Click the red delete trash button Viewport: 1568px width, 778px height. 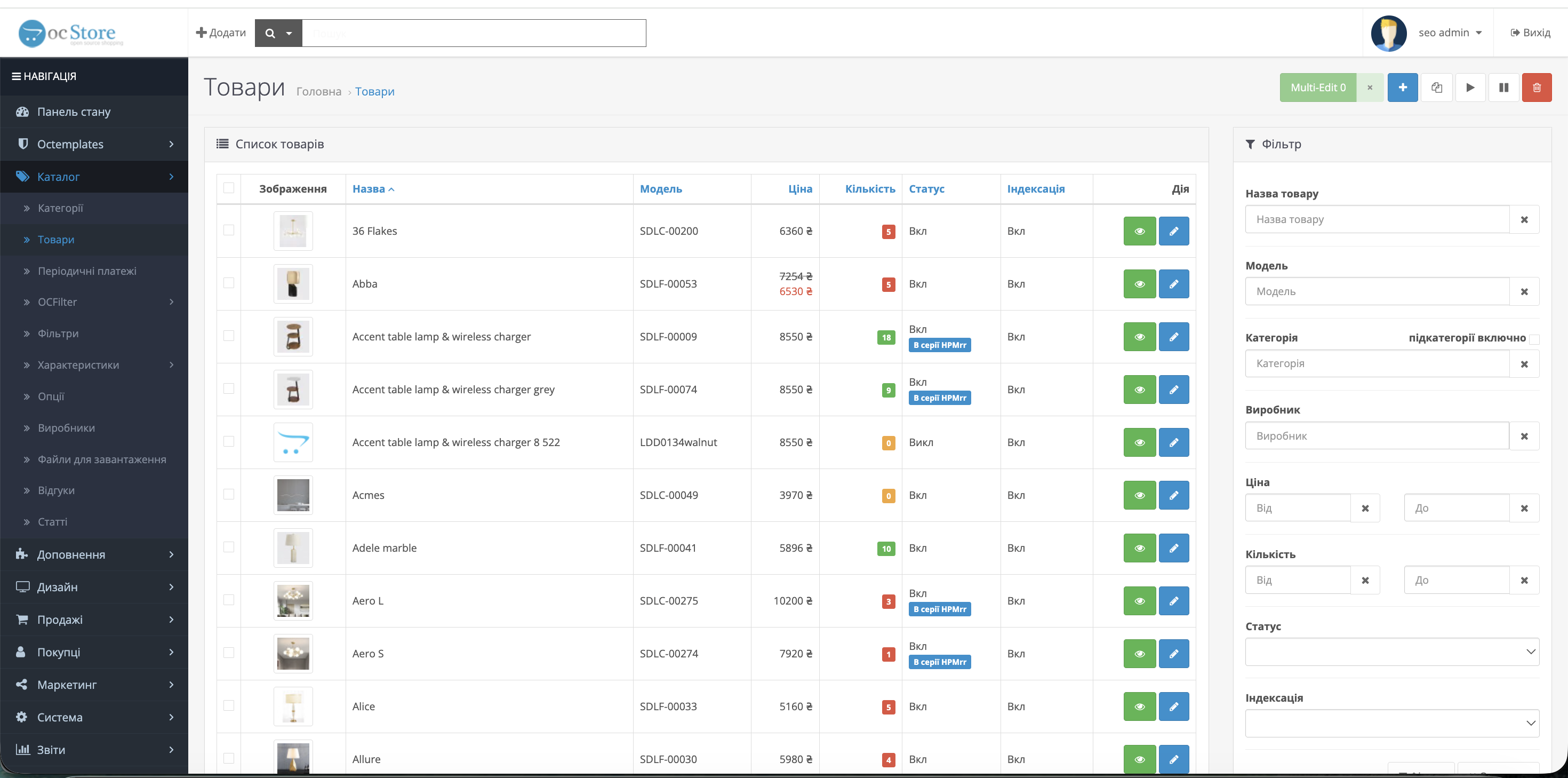click(x=1537, y=88)
